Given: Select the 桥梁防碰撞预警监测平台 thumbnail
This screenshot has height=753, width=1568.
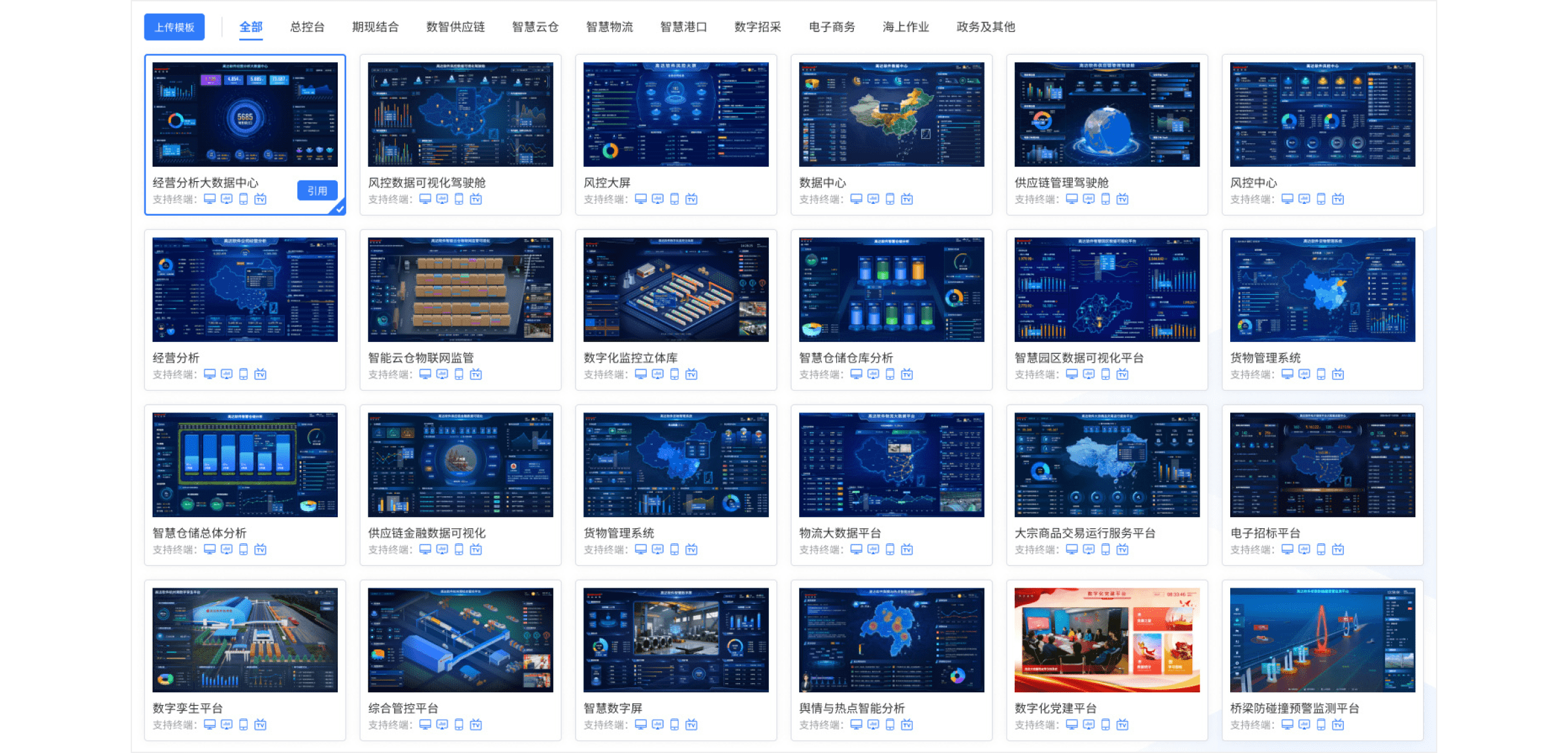Looking at the screenshot, I should coord(1322,639).
